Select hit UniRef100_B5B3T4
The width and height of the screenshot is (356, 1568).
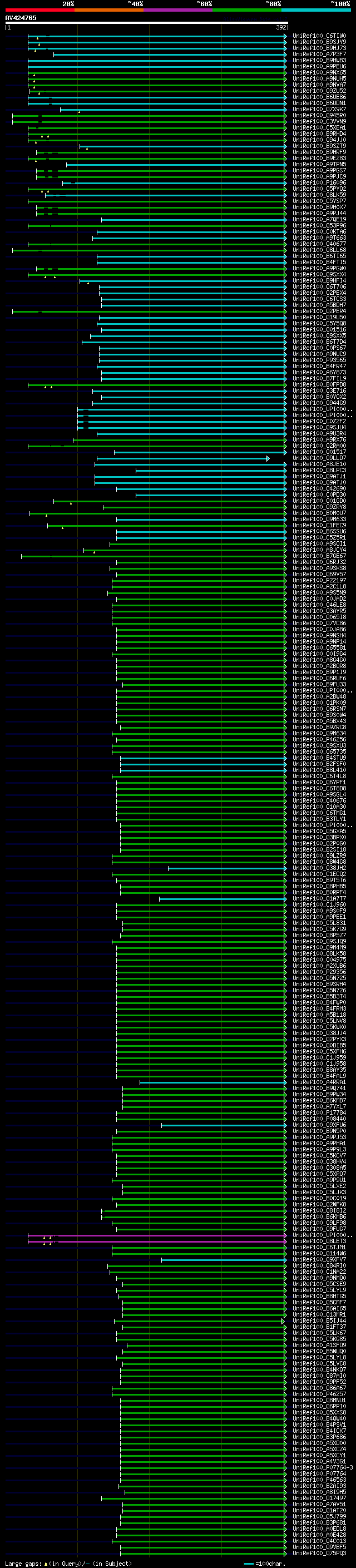click(x=319, y=997)
